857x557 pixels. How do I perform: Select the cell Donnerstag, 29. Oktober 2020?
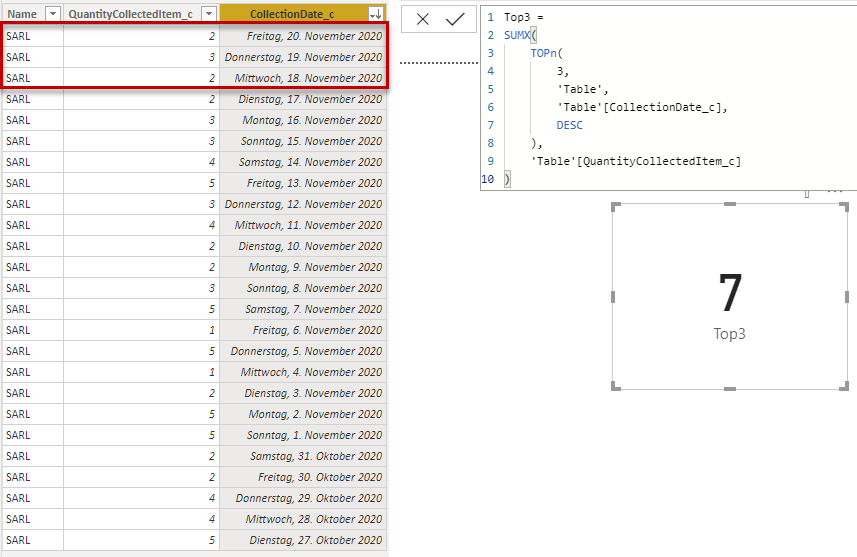point(303,498)
